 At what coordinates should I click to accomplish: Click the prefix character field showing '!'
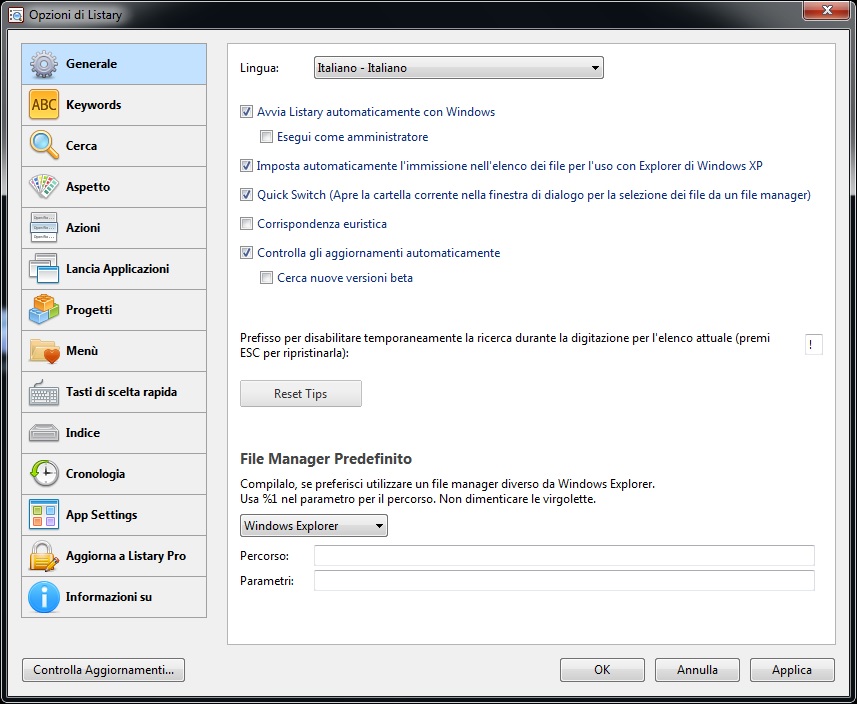click(814, 345)
